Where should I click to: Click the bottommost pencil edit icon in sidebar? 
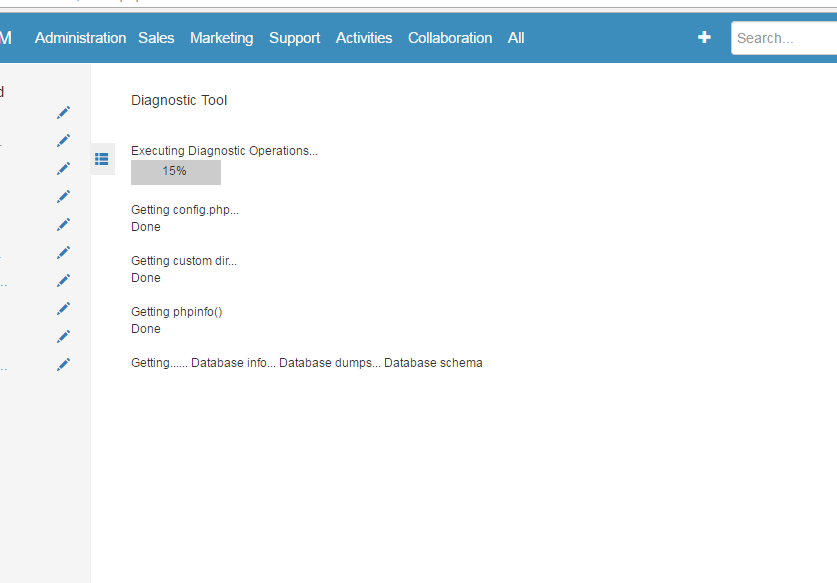tap(64, 364)
